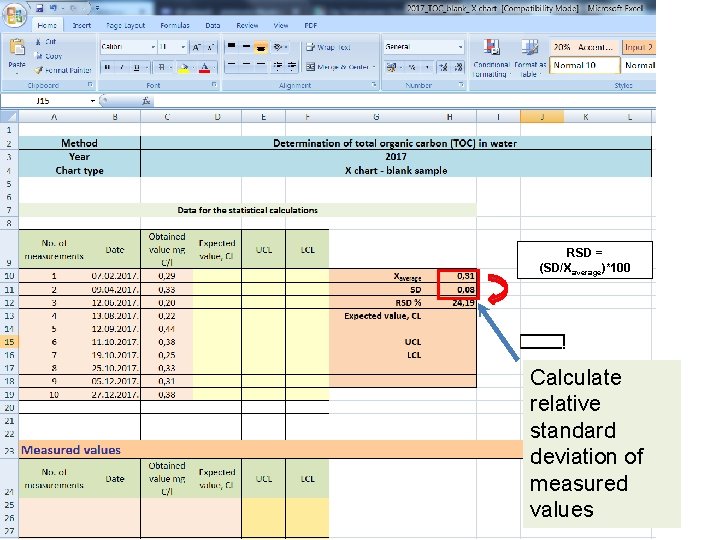This screenshot has height=540, width=720.
Task: Select the column J header
Action: coord(542,117)
